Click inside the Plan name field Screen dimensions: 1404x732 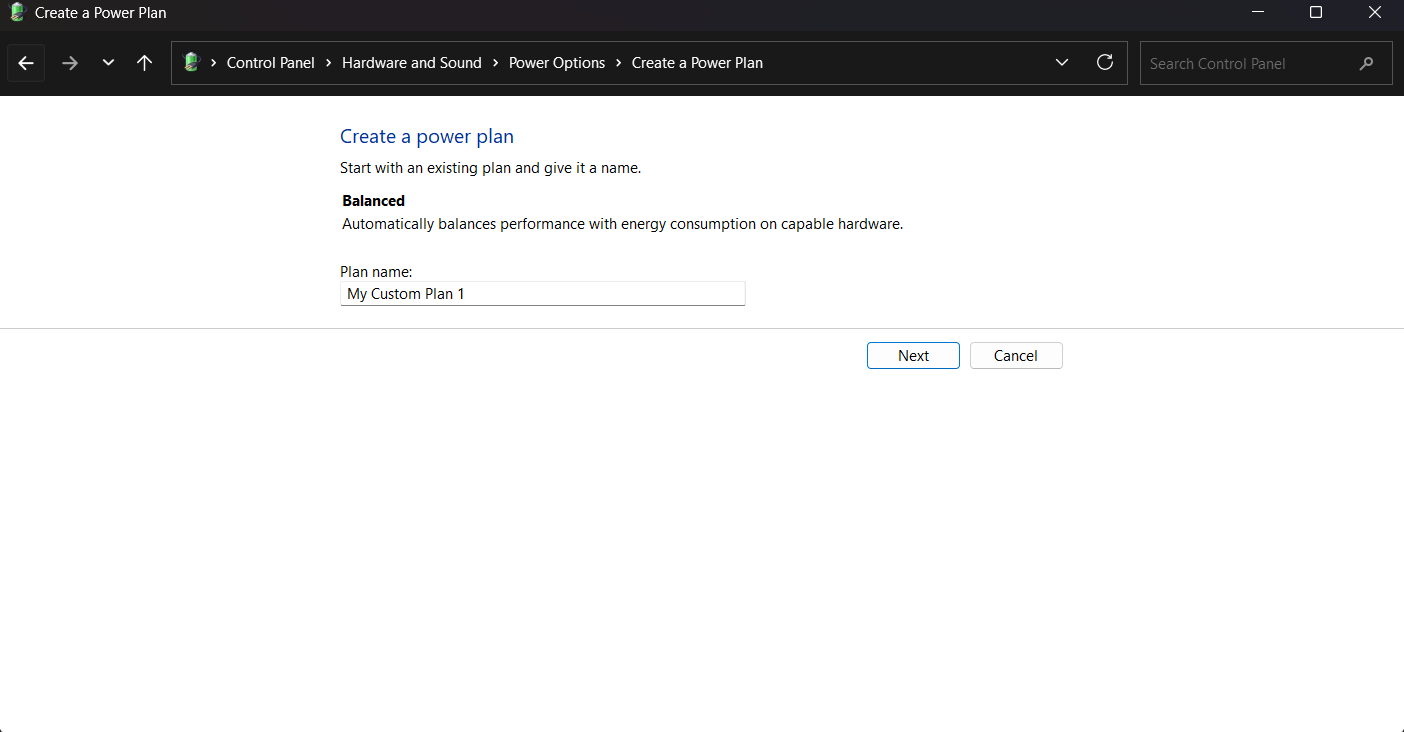(542, 293)
